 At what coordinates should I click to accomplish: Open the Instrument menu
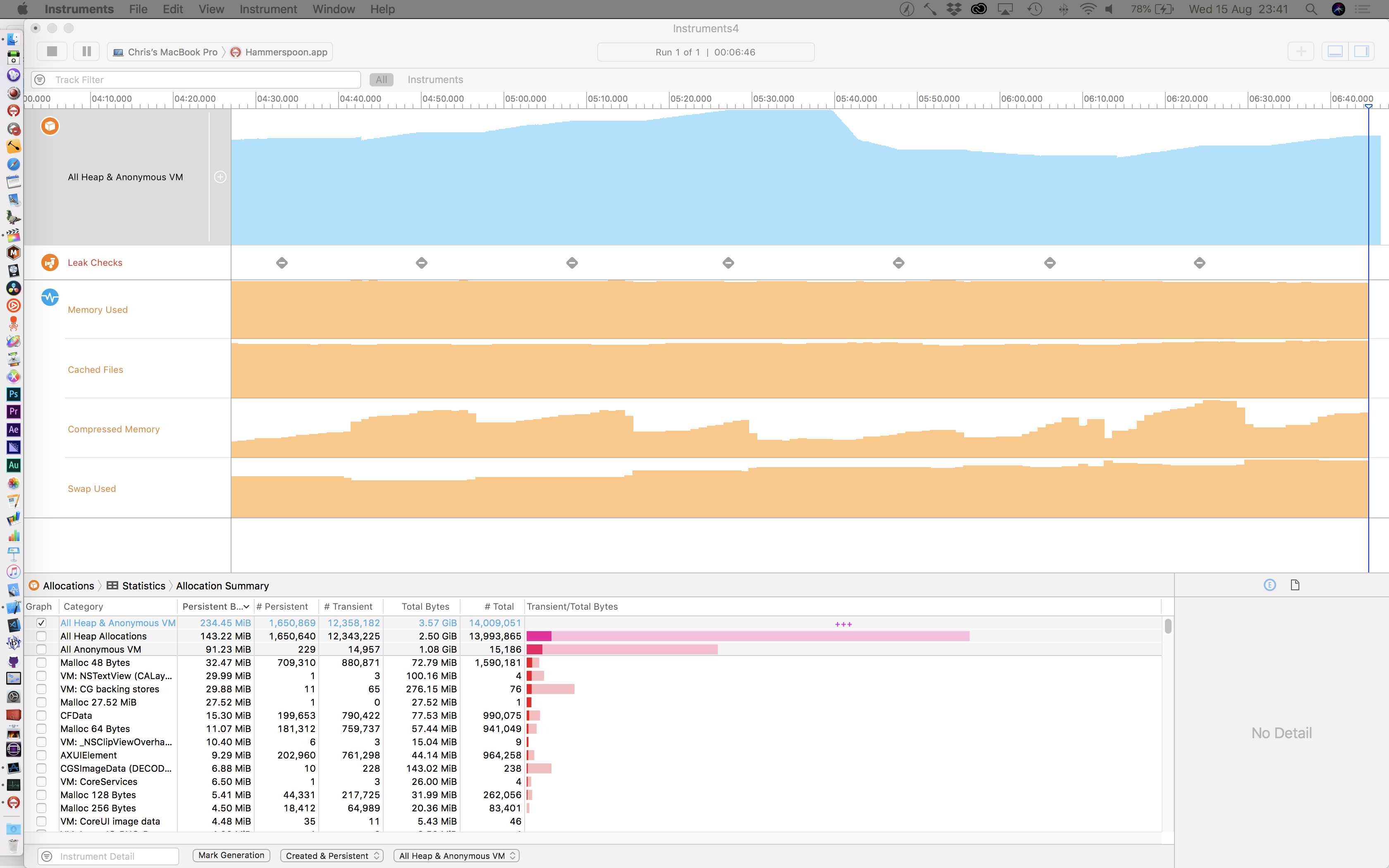[267, 9]
